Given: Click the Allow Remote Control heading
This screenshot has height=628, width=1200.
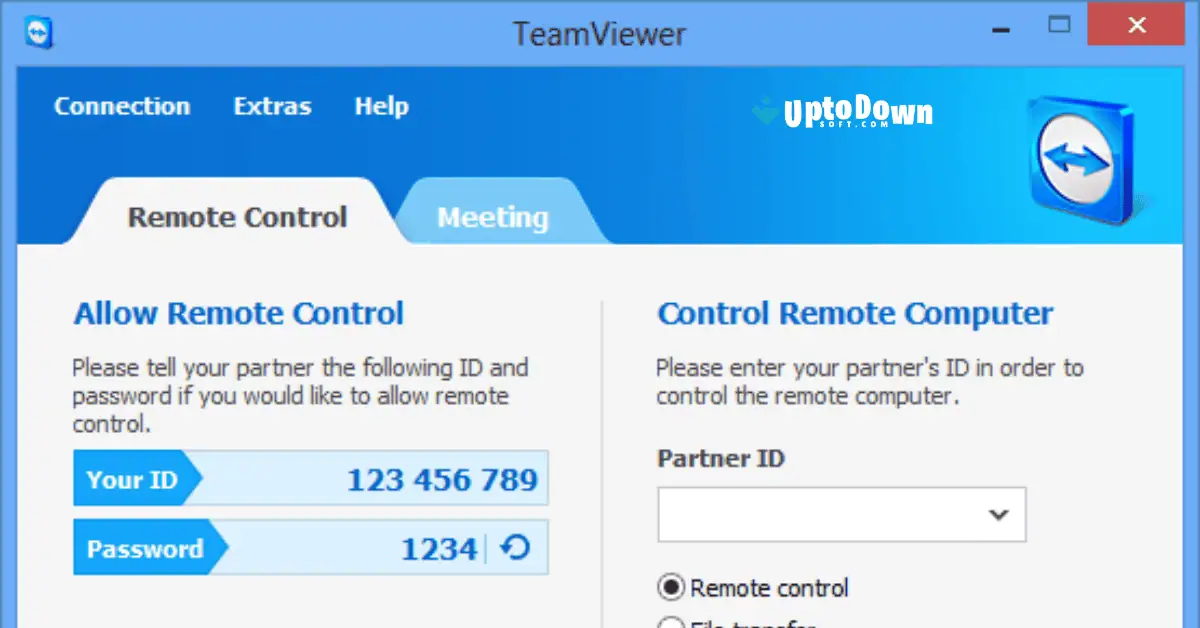Looking at the screenshot, I should [239, 313].
